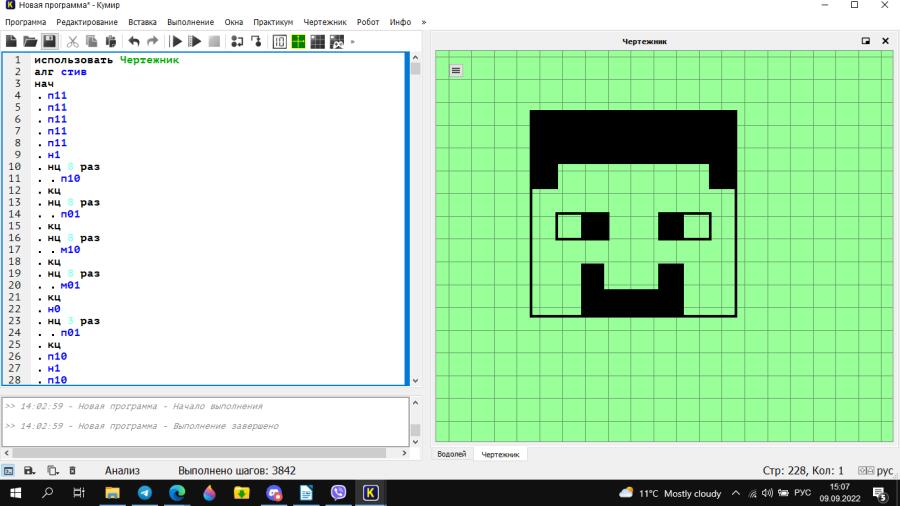Click the Robot field grid icon in the toolbar
The width and height of the screenshot is (900, 506).
(x=317, y=41)
